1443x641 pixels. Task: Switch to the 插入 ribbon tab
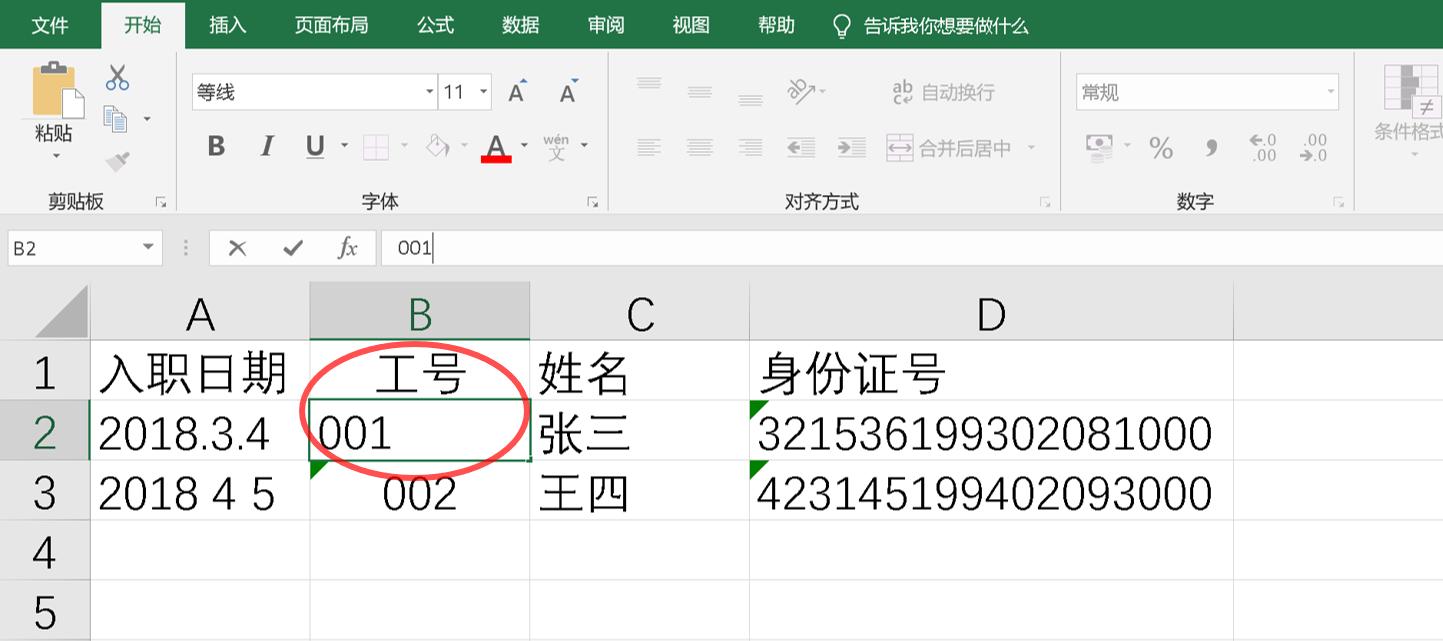(227, 25)
